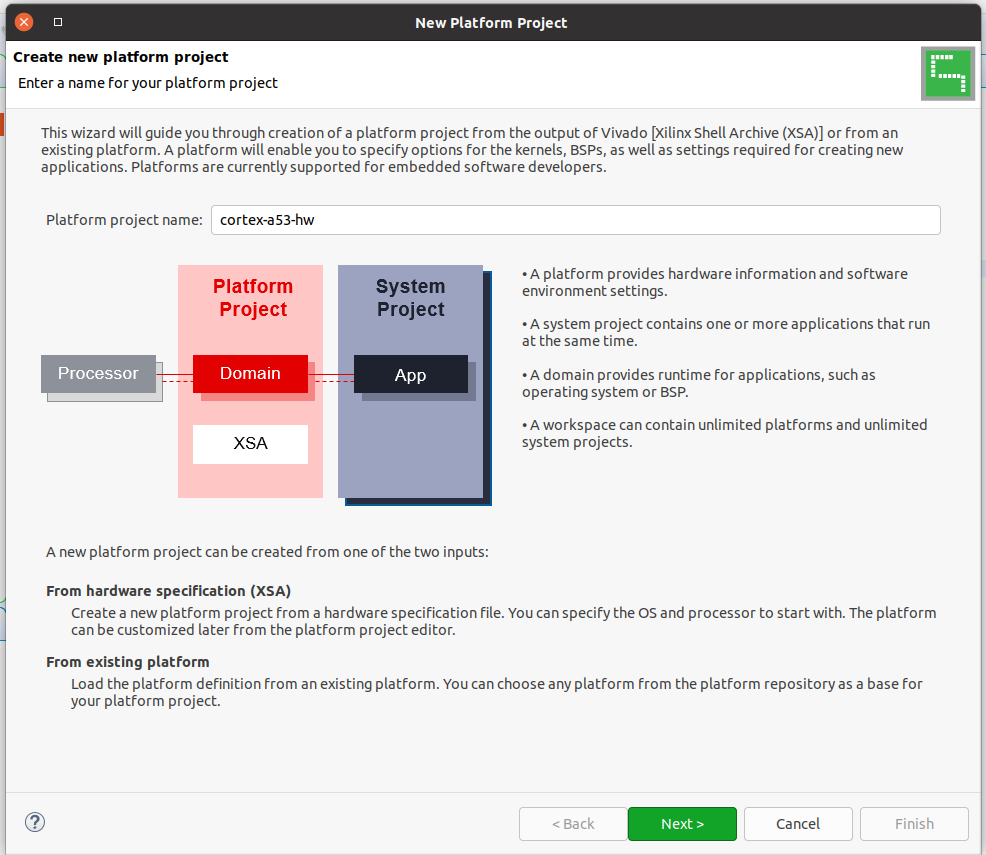Click the gray Processor box in diagram
Image resolution: width=986 pixels, height=855 pixels.
tap(98, 374)
